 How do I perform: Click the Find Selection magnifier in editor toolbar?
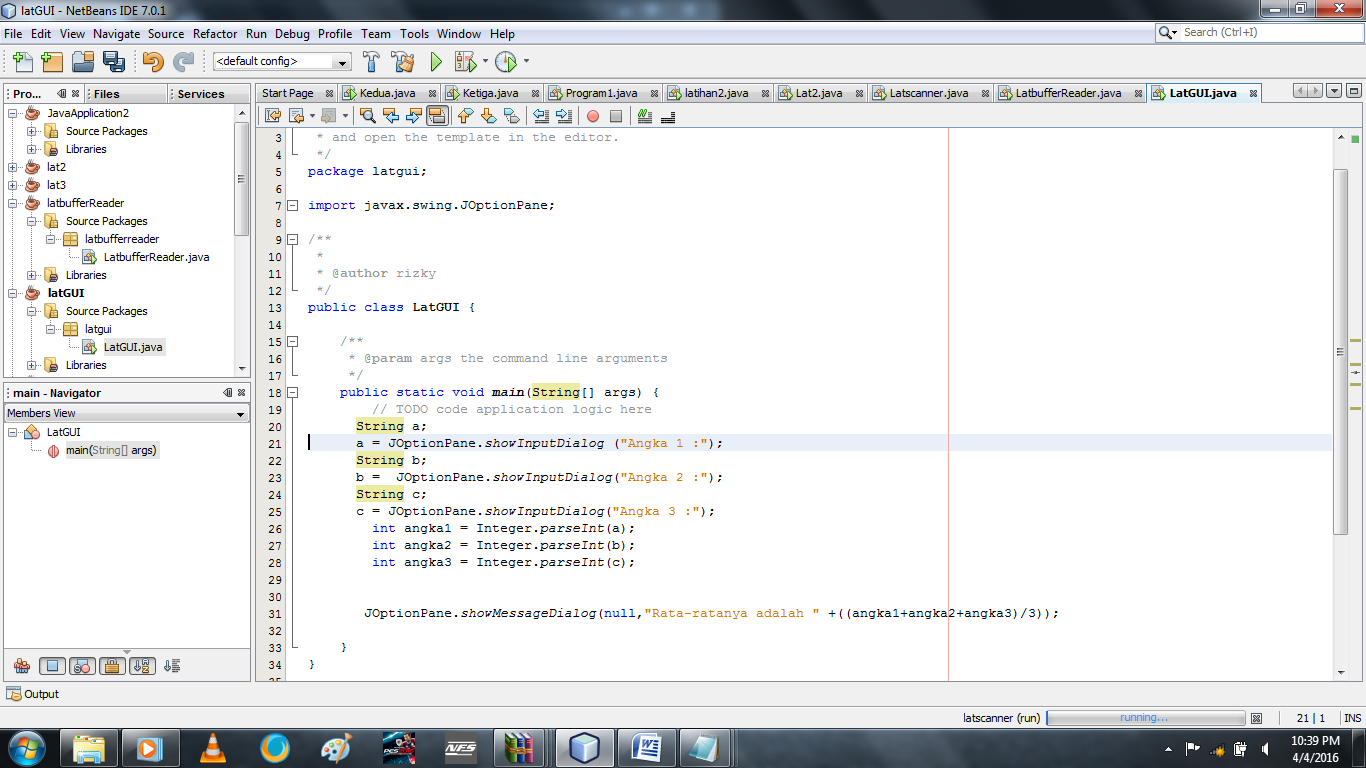point(368,117)
